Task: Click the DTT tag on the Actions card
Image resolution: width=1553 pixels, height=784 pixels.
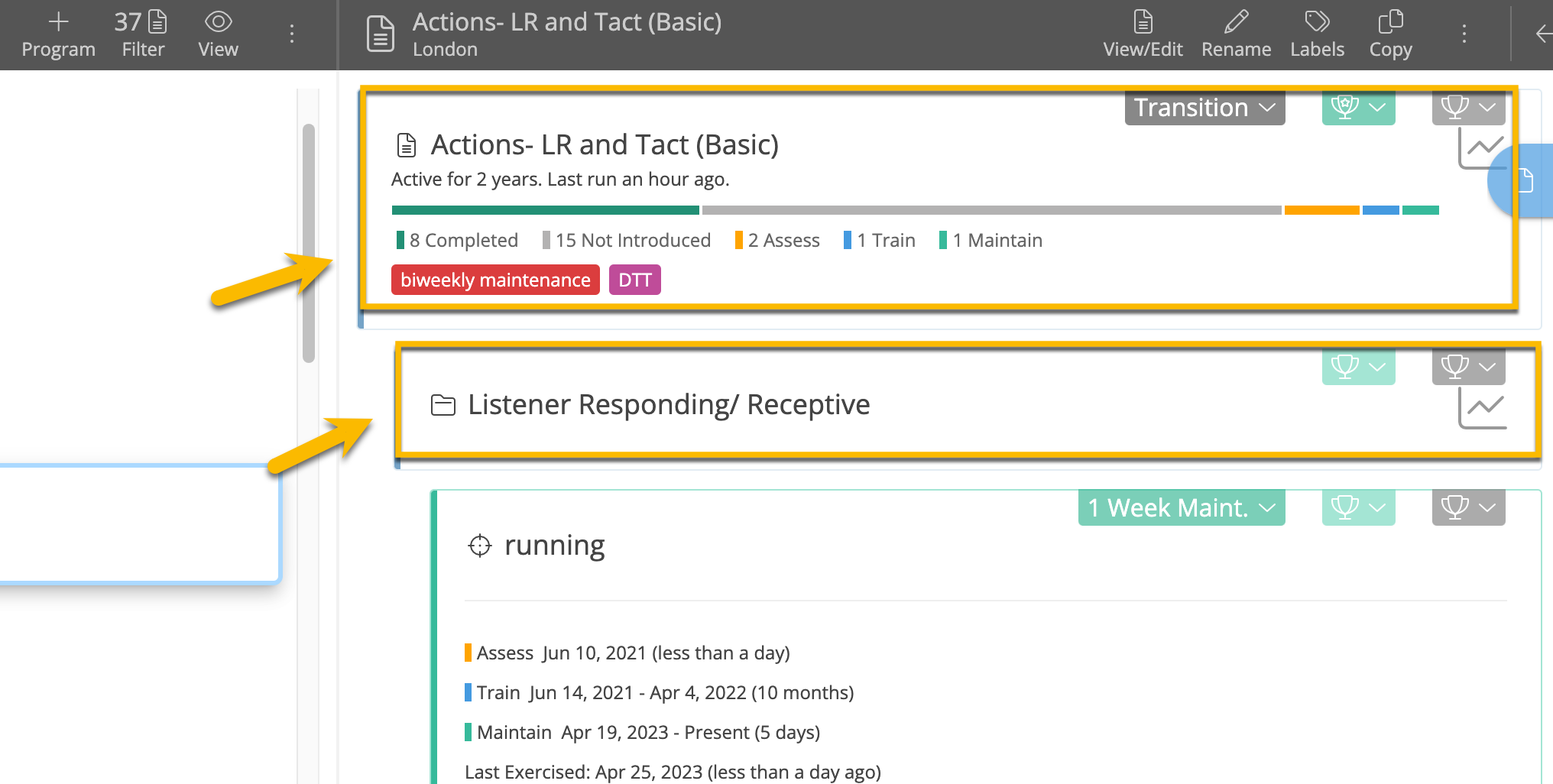Action: pyautogui.click(x=634, y=280)
